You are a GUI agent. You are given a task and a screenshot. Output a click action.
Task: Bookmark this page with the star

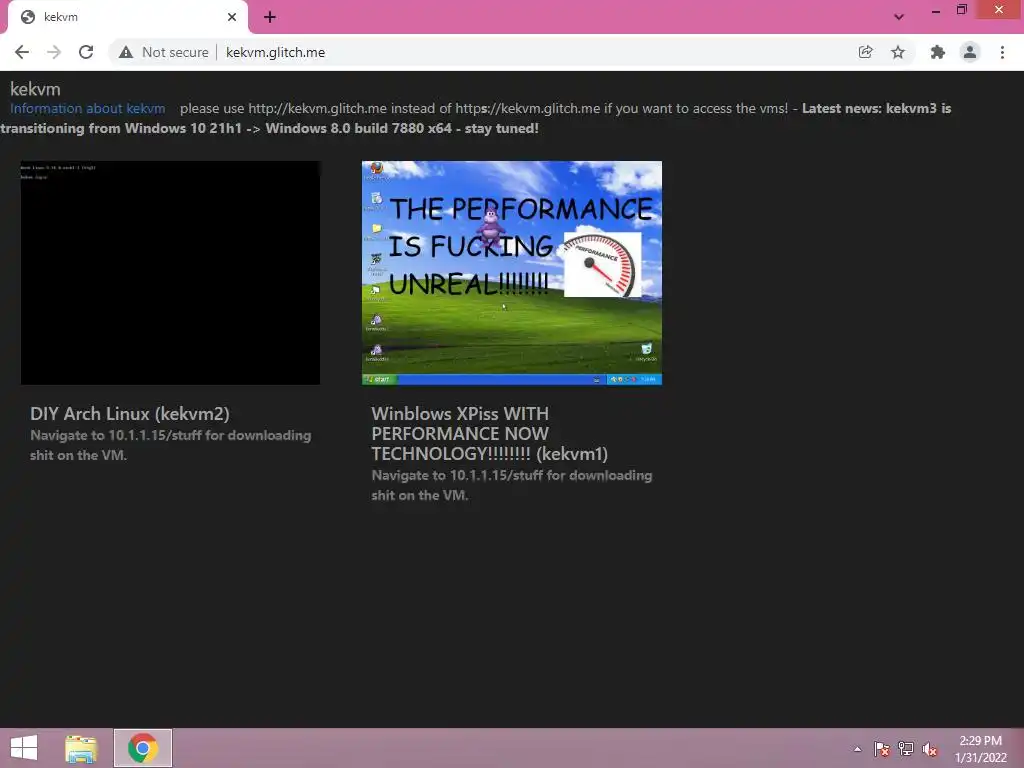(x=898, y=52)
